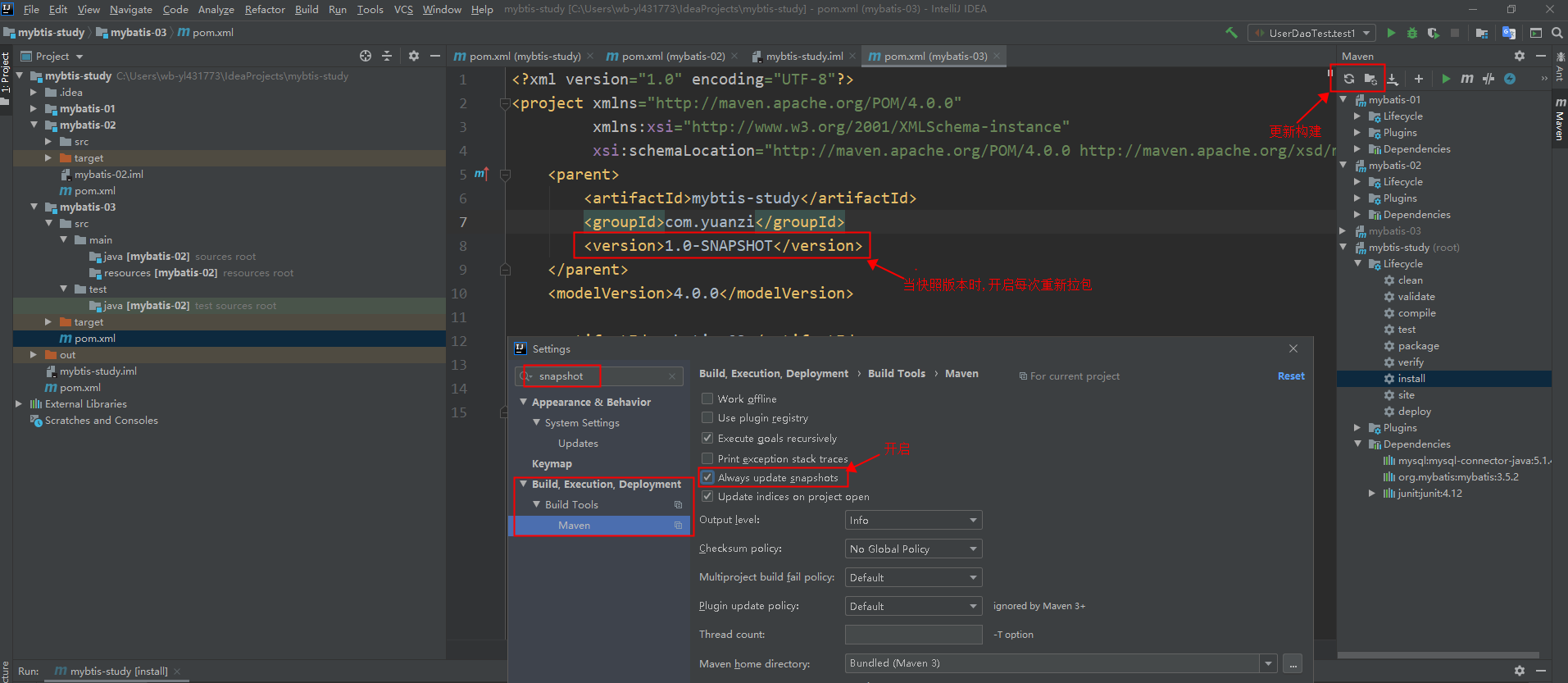
Task: Open Project panel gear options
Action: (414, 56)
